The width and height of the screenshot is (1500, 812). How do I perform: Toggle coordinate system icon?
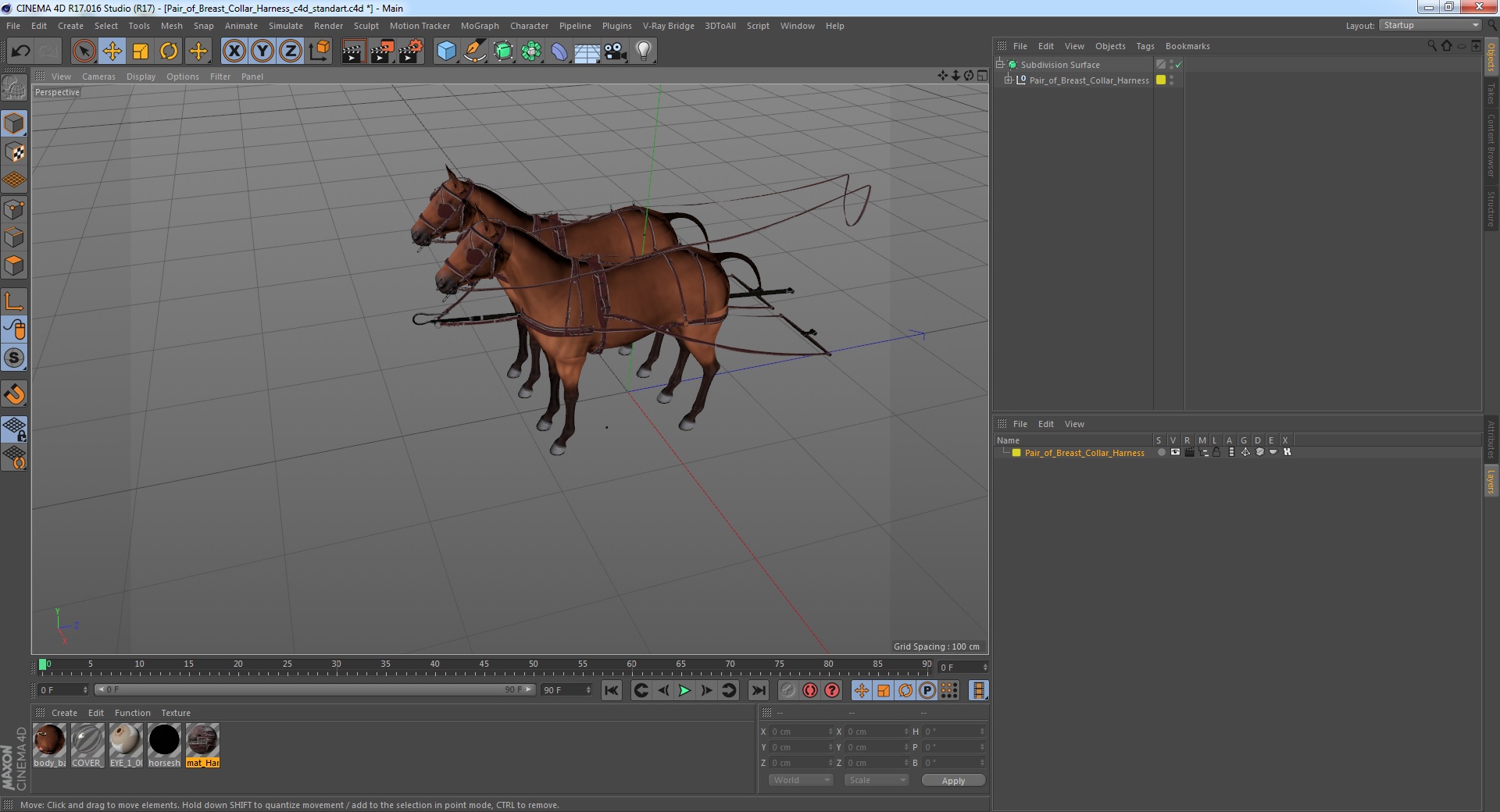coord(319,52)
